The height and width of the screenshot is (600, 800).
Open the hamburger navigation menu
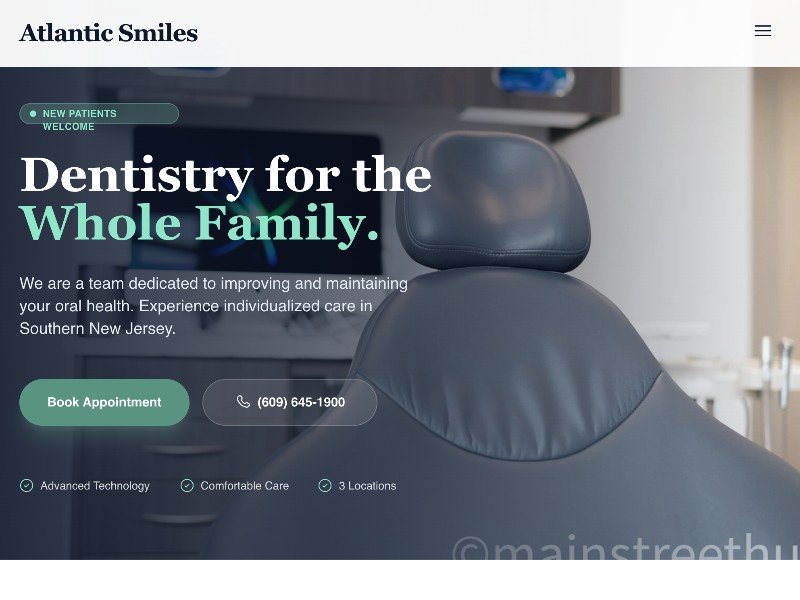click(763, 31)
